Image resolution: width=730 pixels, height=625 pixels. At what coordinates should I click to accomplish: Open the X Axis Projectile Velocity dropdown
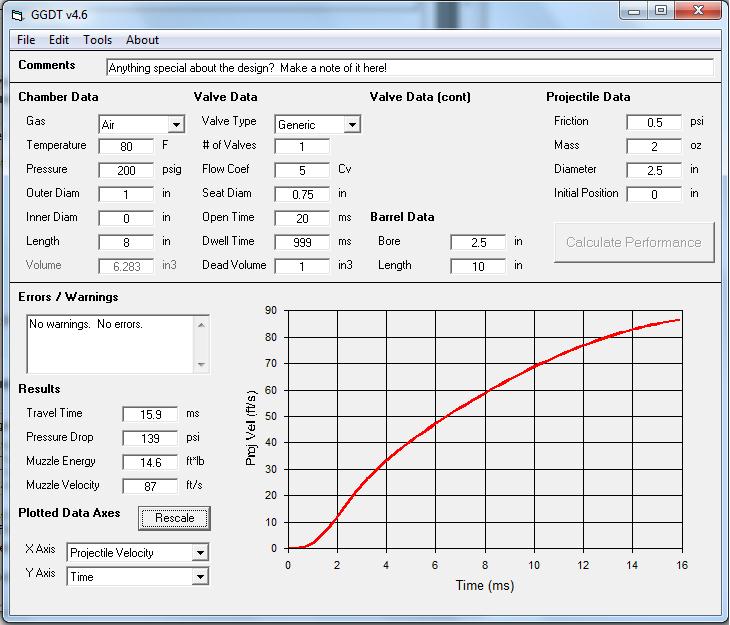coord(200,553)
